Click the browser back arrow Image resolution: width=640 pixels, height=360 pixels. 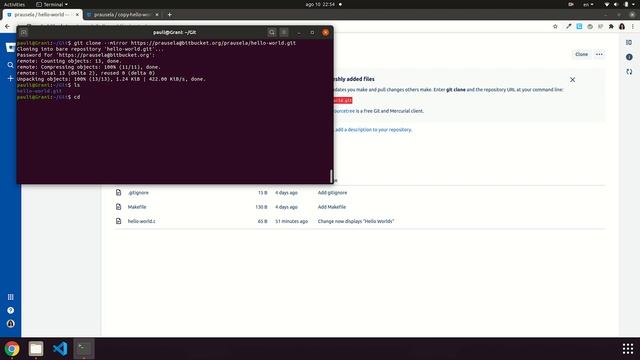[x=7, y=27]
